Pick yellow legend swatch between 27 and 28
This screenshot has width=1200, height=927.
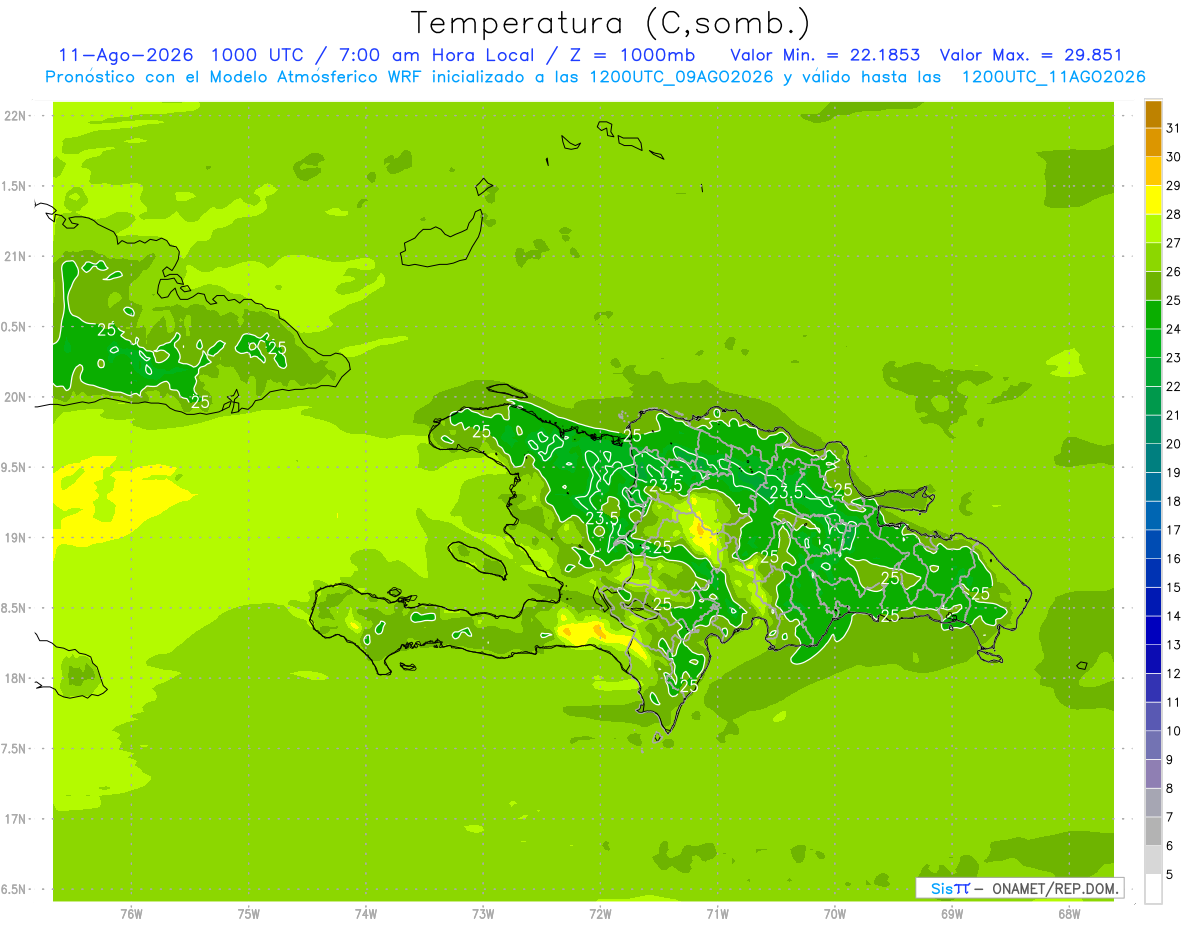pos(1153,229)
